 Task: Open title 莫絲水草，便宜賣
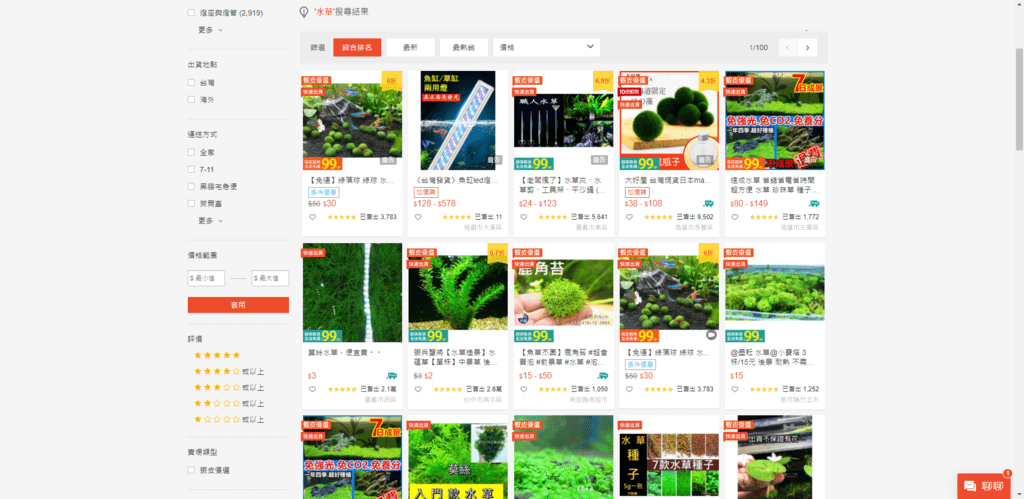344,353
